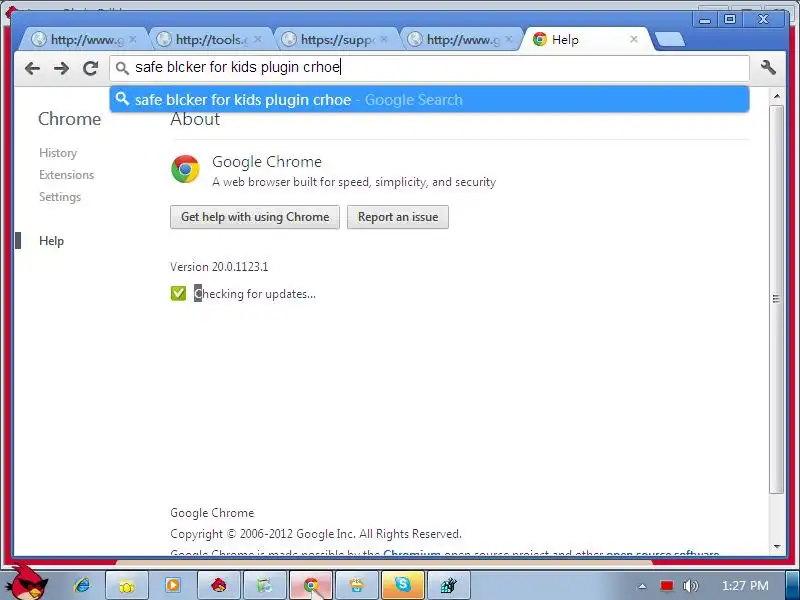Open Skype from the taskbar
This screenshot has height=600, width=800.
pyautogui.click(x=403, y=585)
